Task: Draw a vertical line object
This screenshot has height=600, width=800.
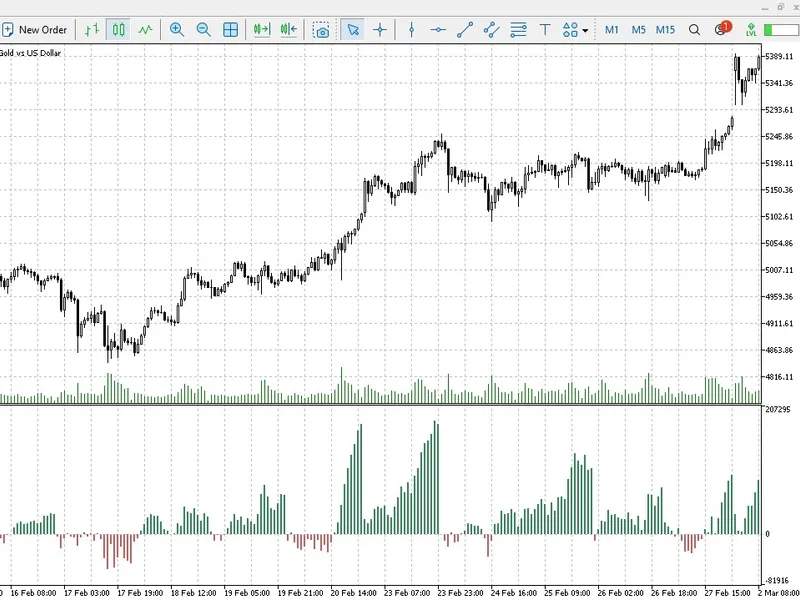Action: pos(411,30)
